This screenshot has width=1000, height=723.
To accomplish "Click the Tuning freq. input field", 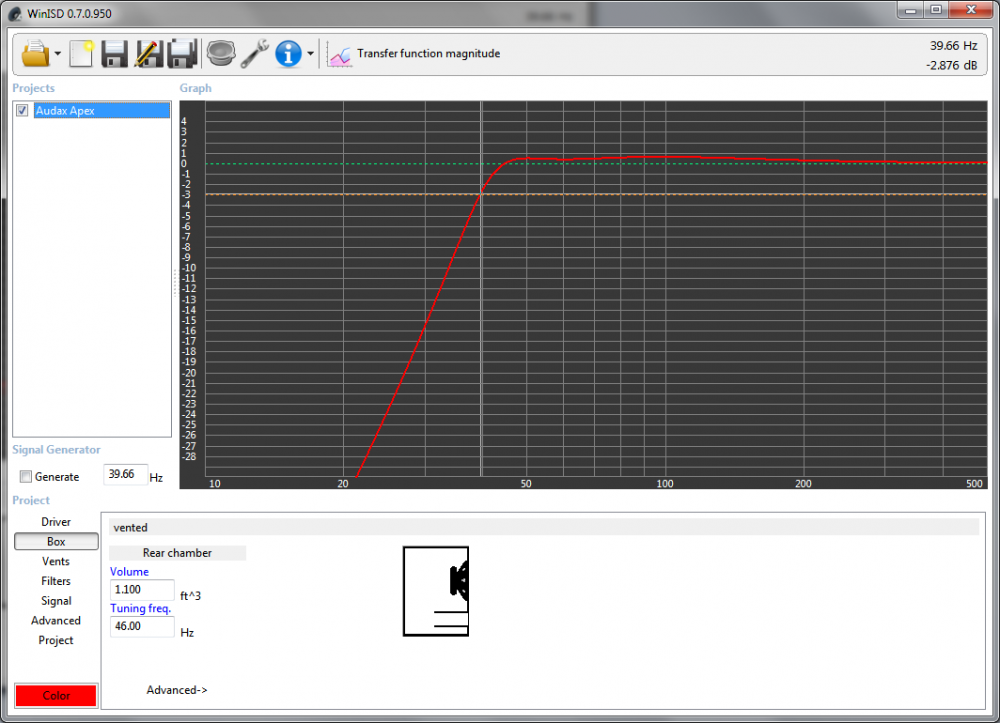I will [142, 626].
